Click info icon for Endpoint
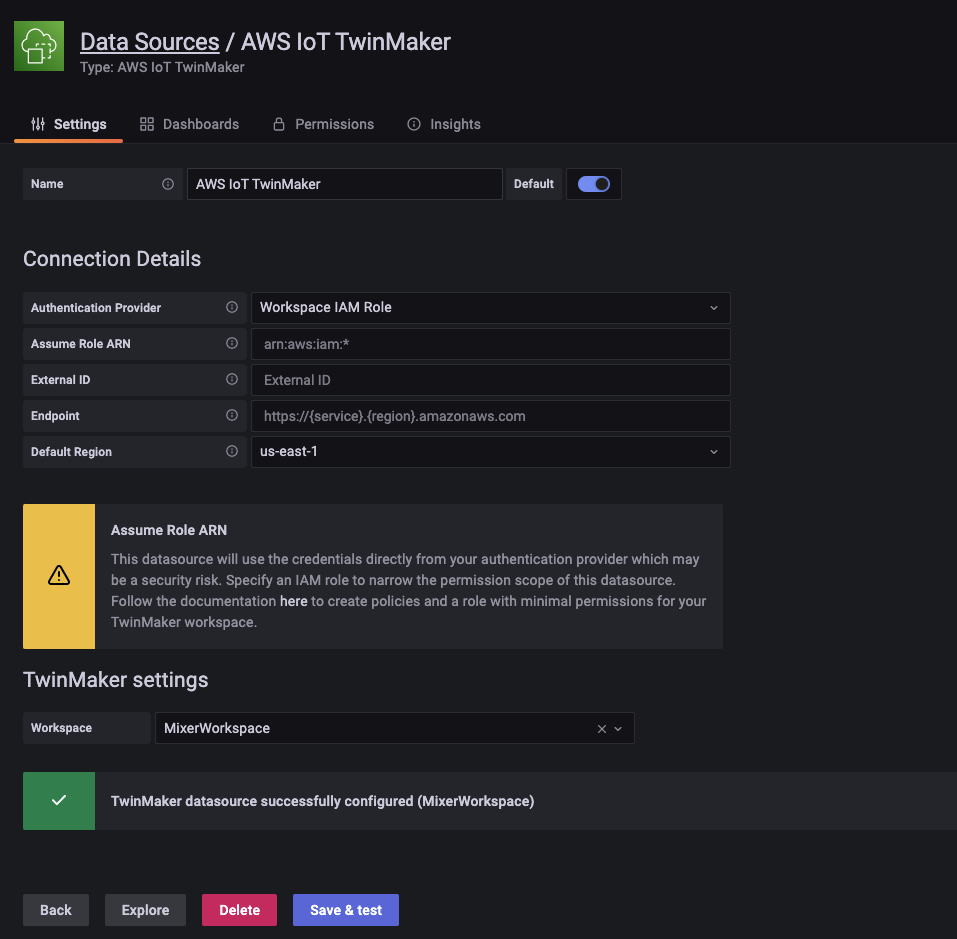The width and height of the screenshot is (957, 939). pos(232,416)
